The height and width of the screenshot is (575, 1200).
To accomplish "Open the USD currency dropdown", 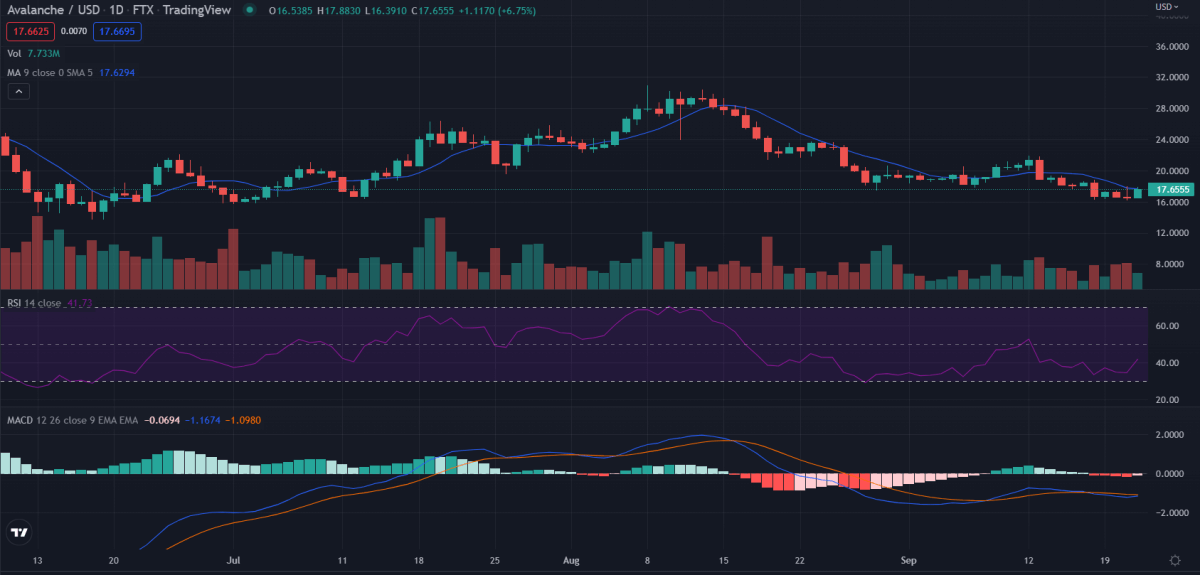I will [x=1168, y=7].
